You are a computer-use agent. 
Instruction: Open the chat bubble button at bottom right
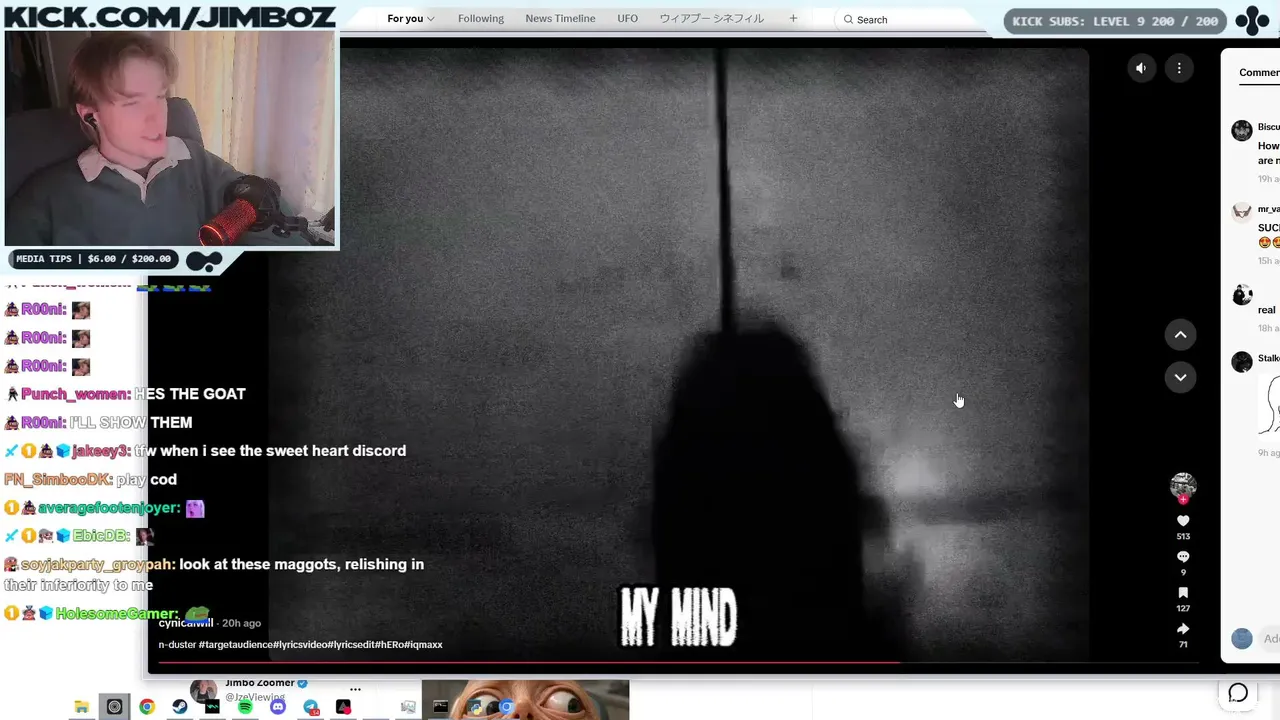pos(1238,693)
